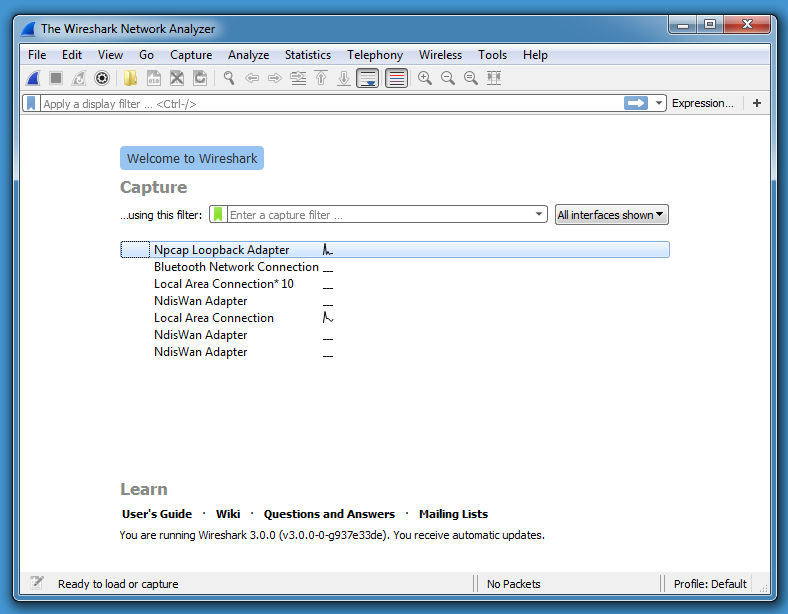Viewport: 788px width, 614px height.
Task: Click the capture filter green bookmark
Action: click(218, 215)
